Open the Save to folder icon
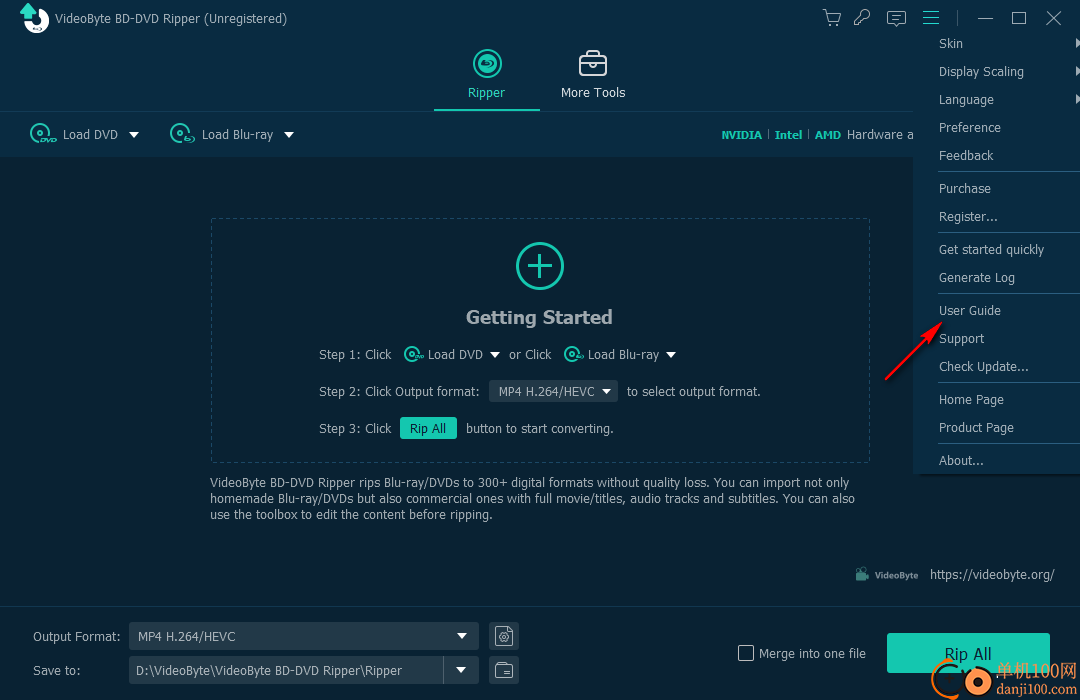Screen dimensions: 1080x700 503,670
